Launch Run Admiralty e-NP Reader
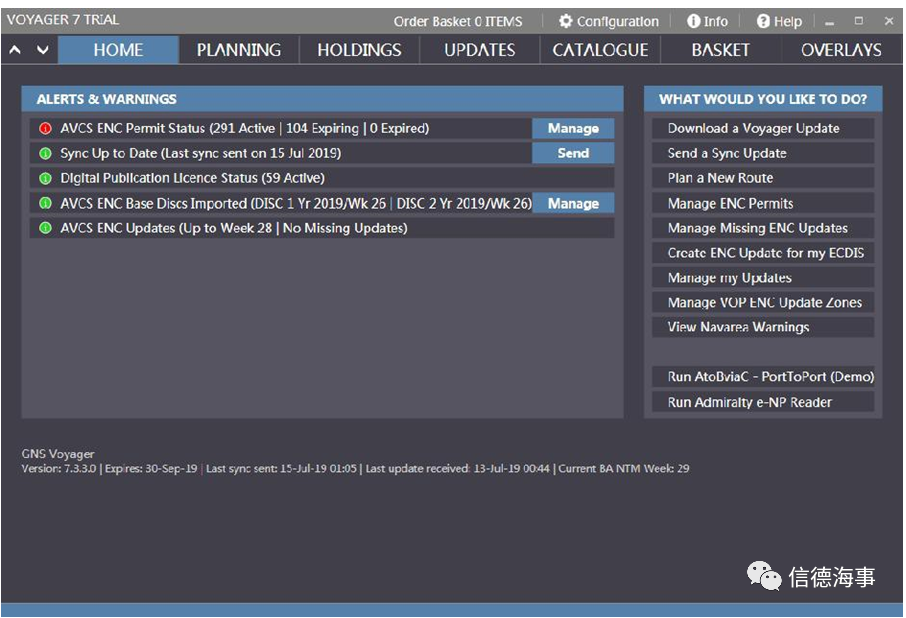 pos(763,402)
